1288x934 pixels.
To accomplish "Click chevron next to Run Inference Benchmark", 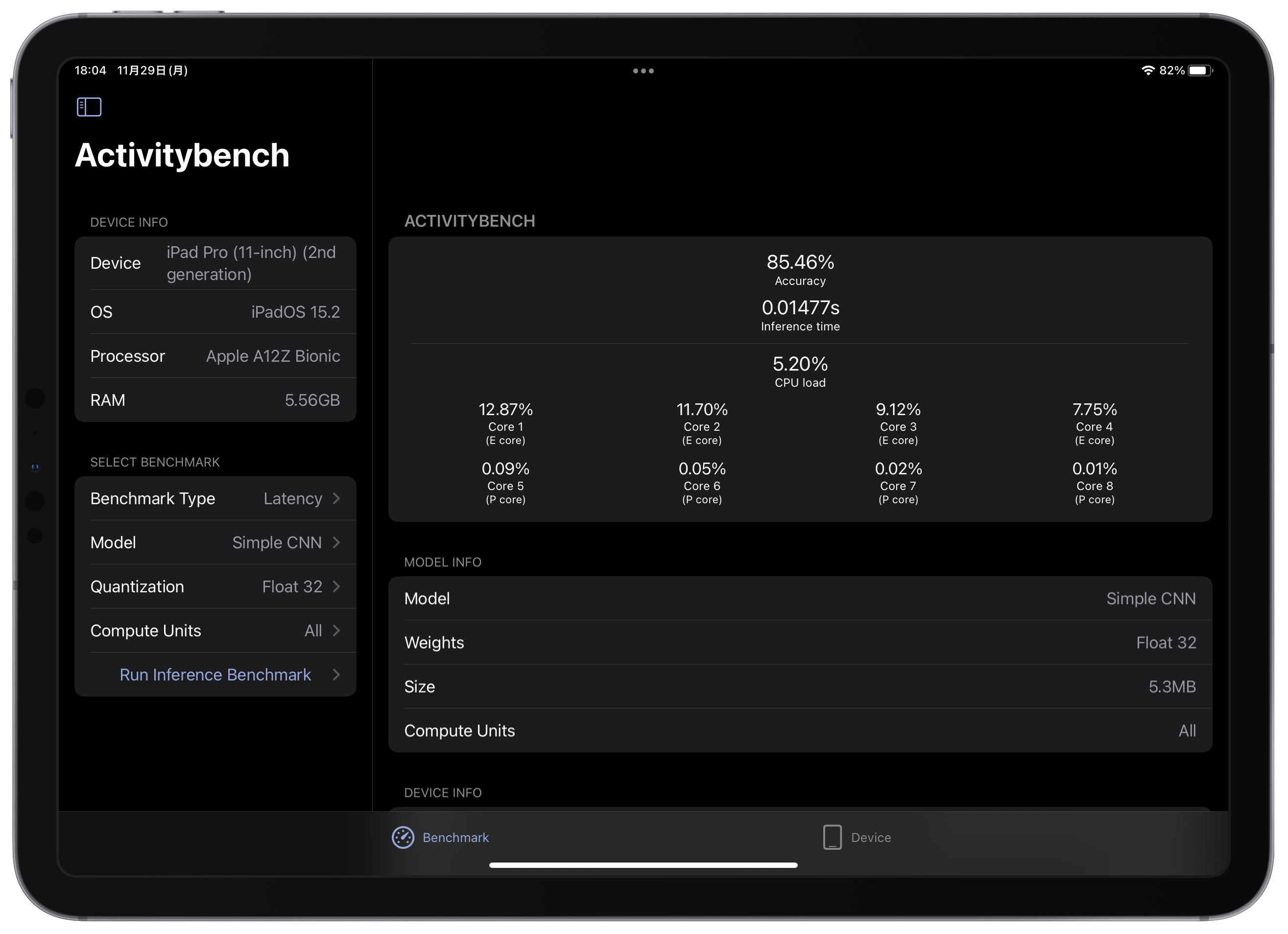I will click(336, 675).
